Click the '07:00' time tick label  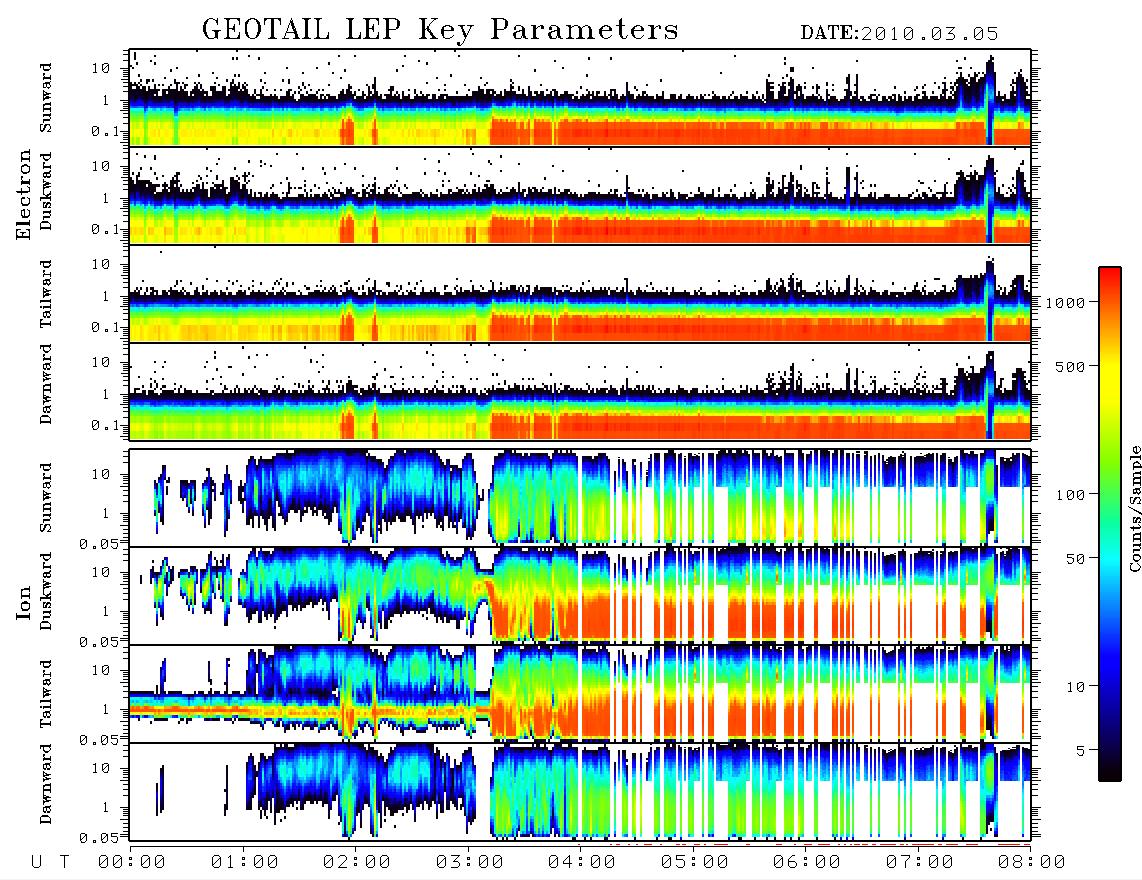click(920, 863)
